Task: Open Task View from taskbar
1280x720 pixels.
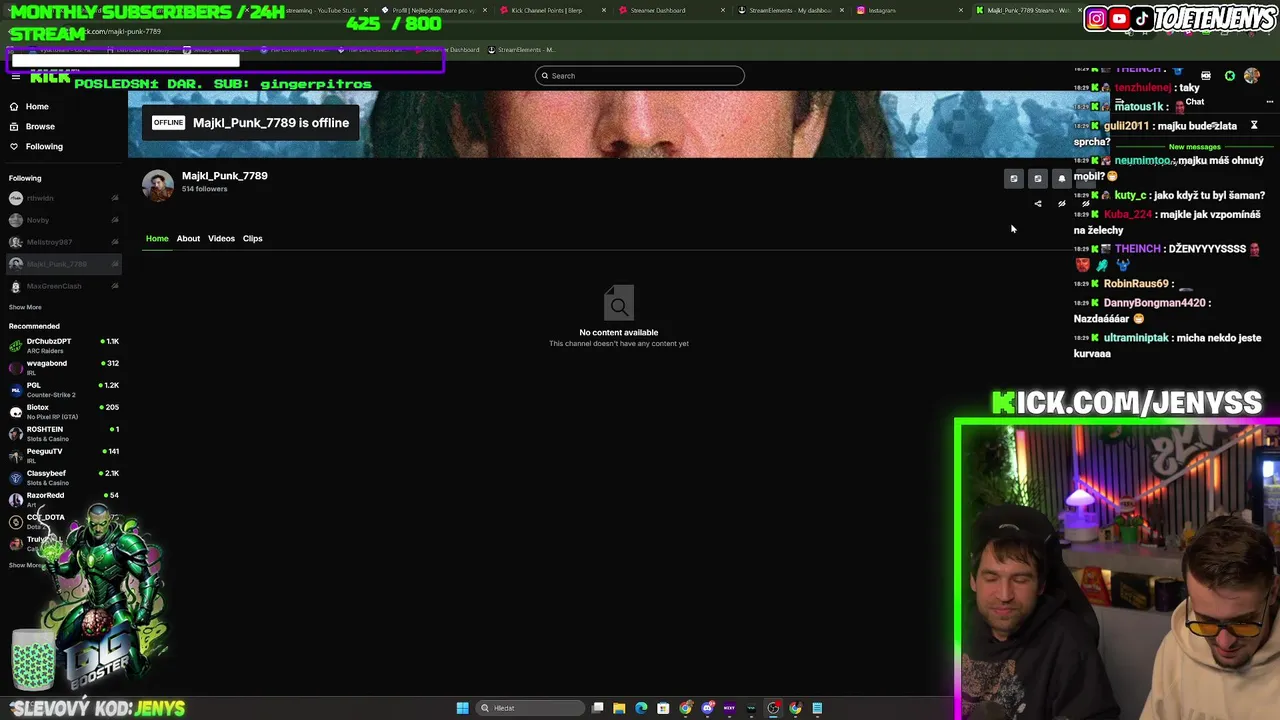Action: click(x=597, y=708)
